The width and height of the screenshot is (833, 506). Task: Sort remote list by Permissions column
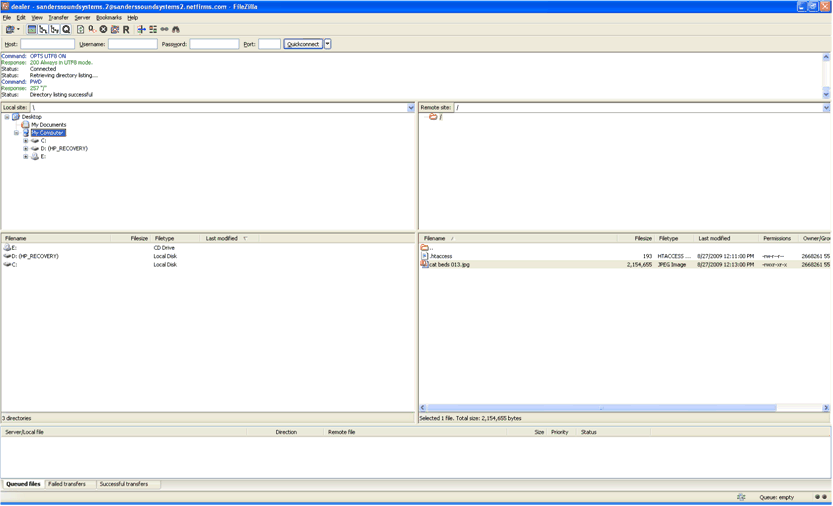(777, 239)
